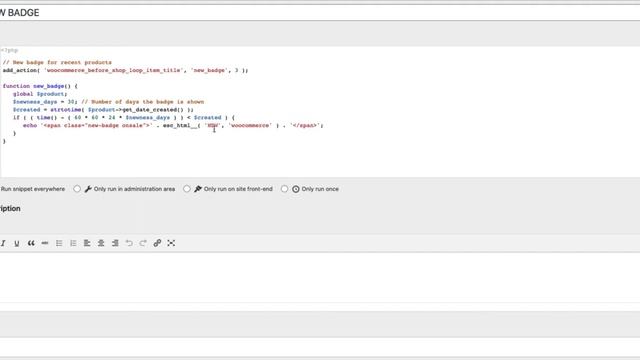The width and height of the screenshot is (640, 360).
Task: Create a bulleted list in description
Action: 59,243
